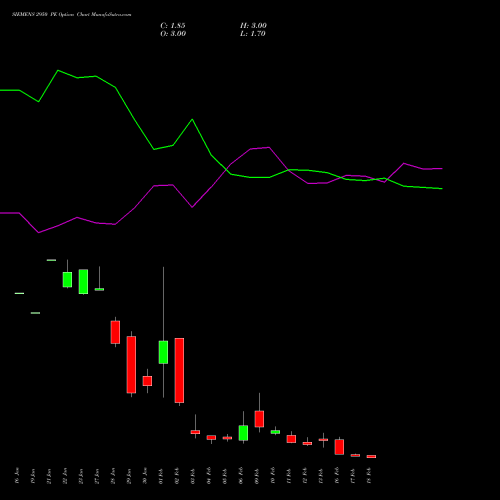Click the small red candle above 30 Jan

[147, 381]
